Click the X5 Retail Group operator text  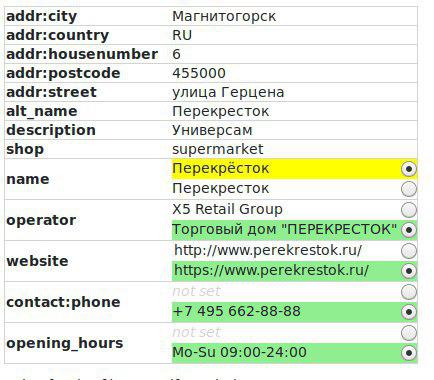click(228, 209)
